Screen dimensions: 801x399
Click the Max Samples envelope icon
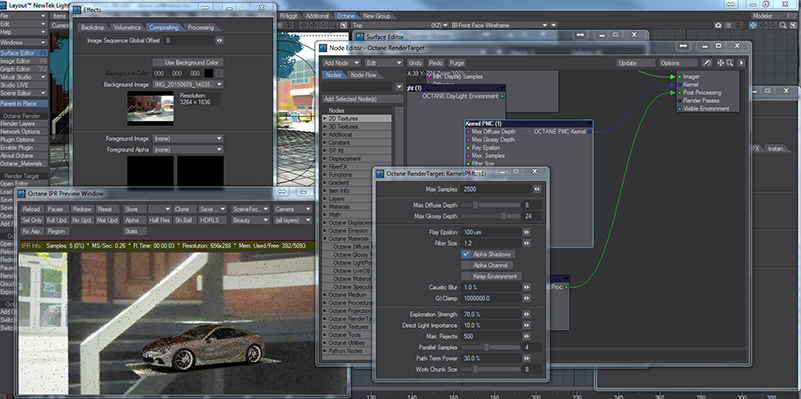tap(537, 189)
